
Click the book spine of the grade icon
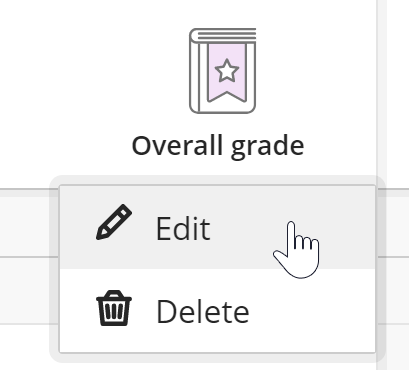(195, 72)
